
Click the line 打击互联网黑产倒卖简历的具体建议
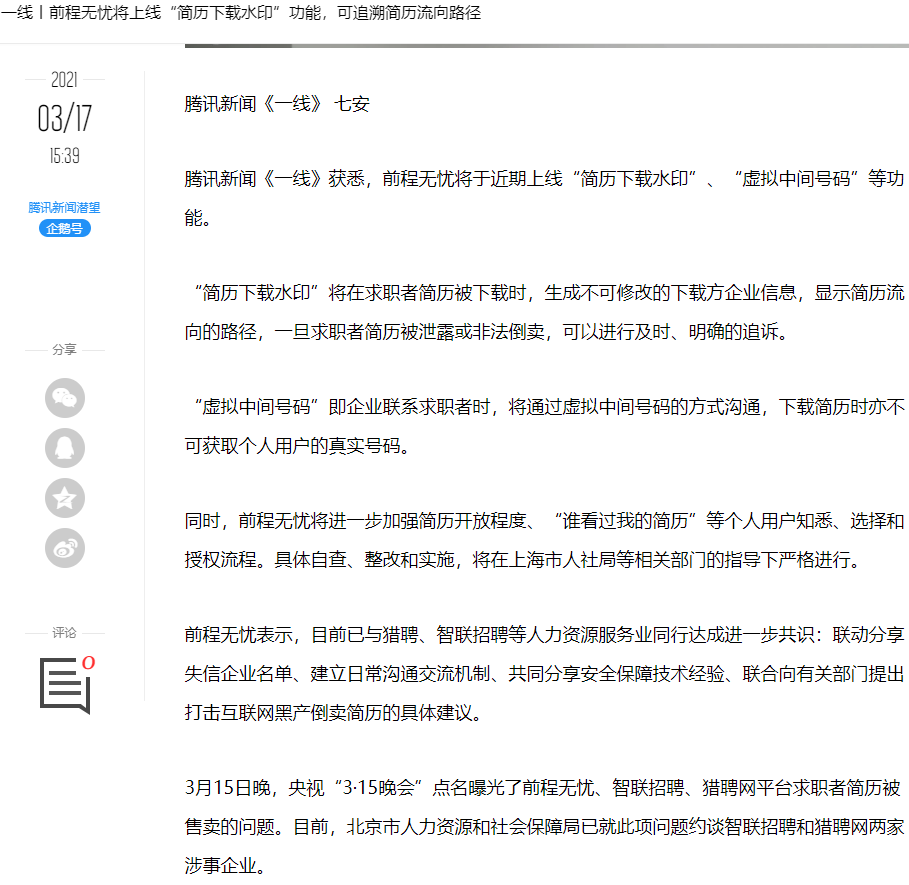[333, 712]
